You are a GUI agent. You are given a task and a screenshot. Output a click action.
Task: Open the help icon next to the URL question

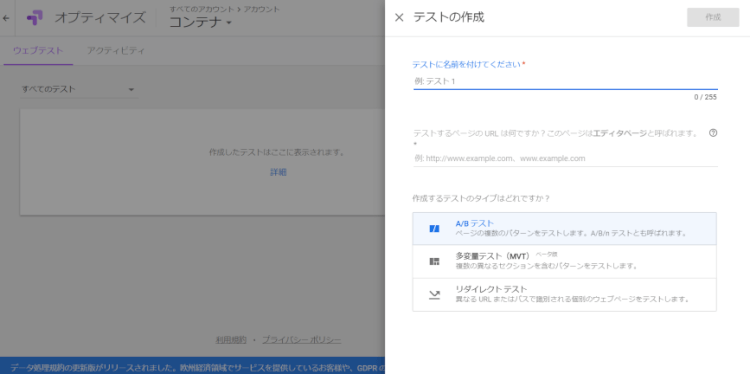(x=713, y=133)
